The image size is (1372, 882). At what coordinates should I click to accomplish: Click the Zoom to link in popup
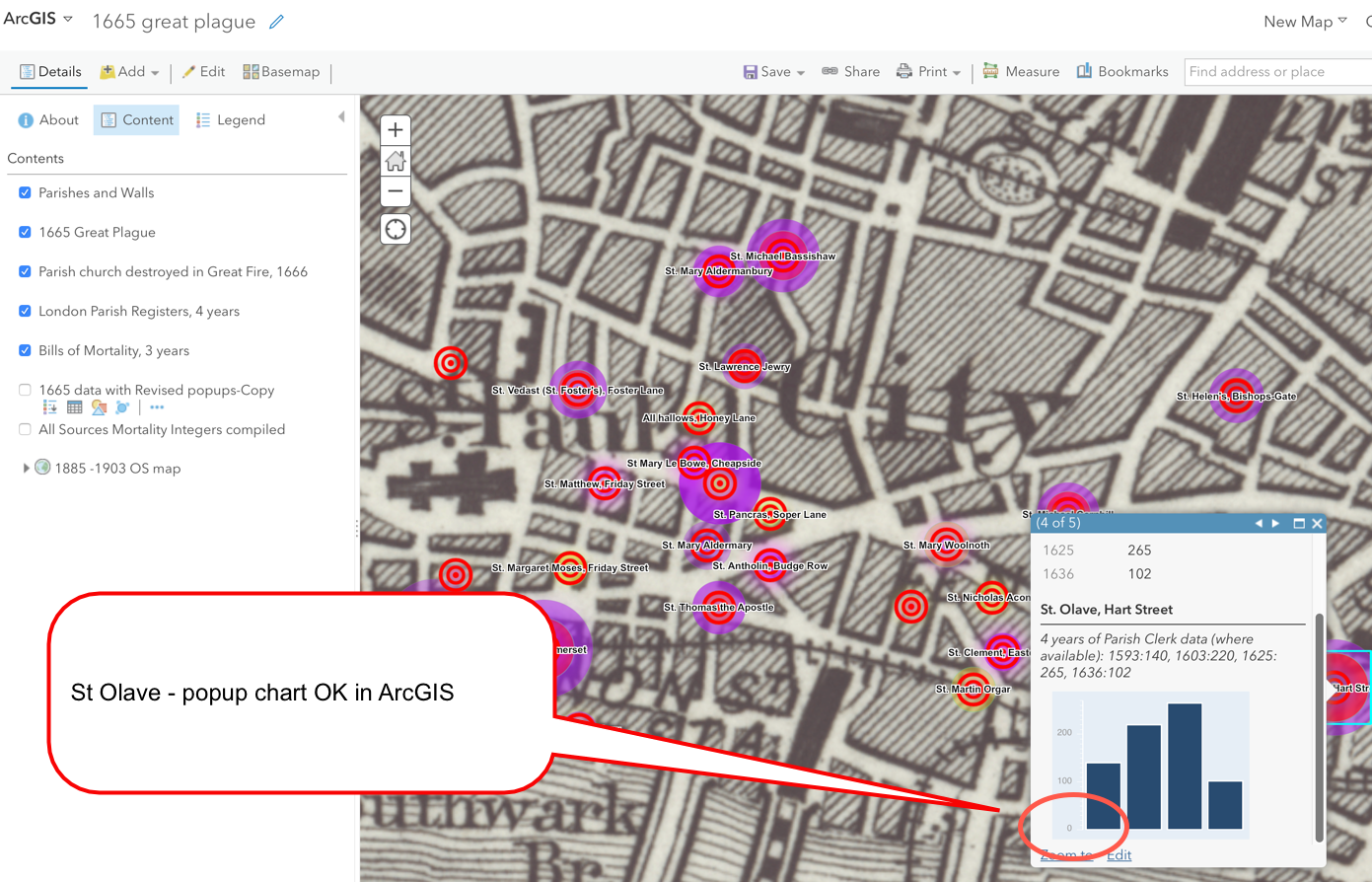click(1067, 854)
